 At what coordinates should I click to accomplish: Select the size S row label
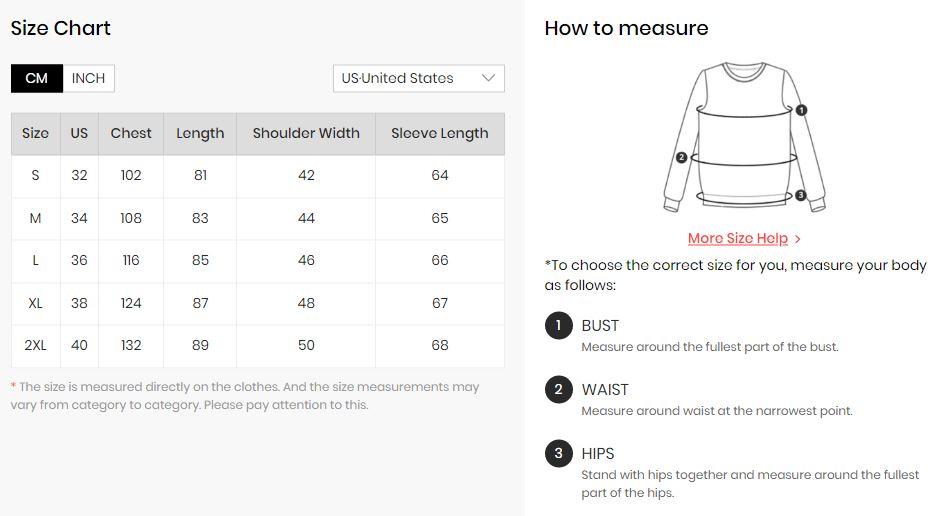35,176
